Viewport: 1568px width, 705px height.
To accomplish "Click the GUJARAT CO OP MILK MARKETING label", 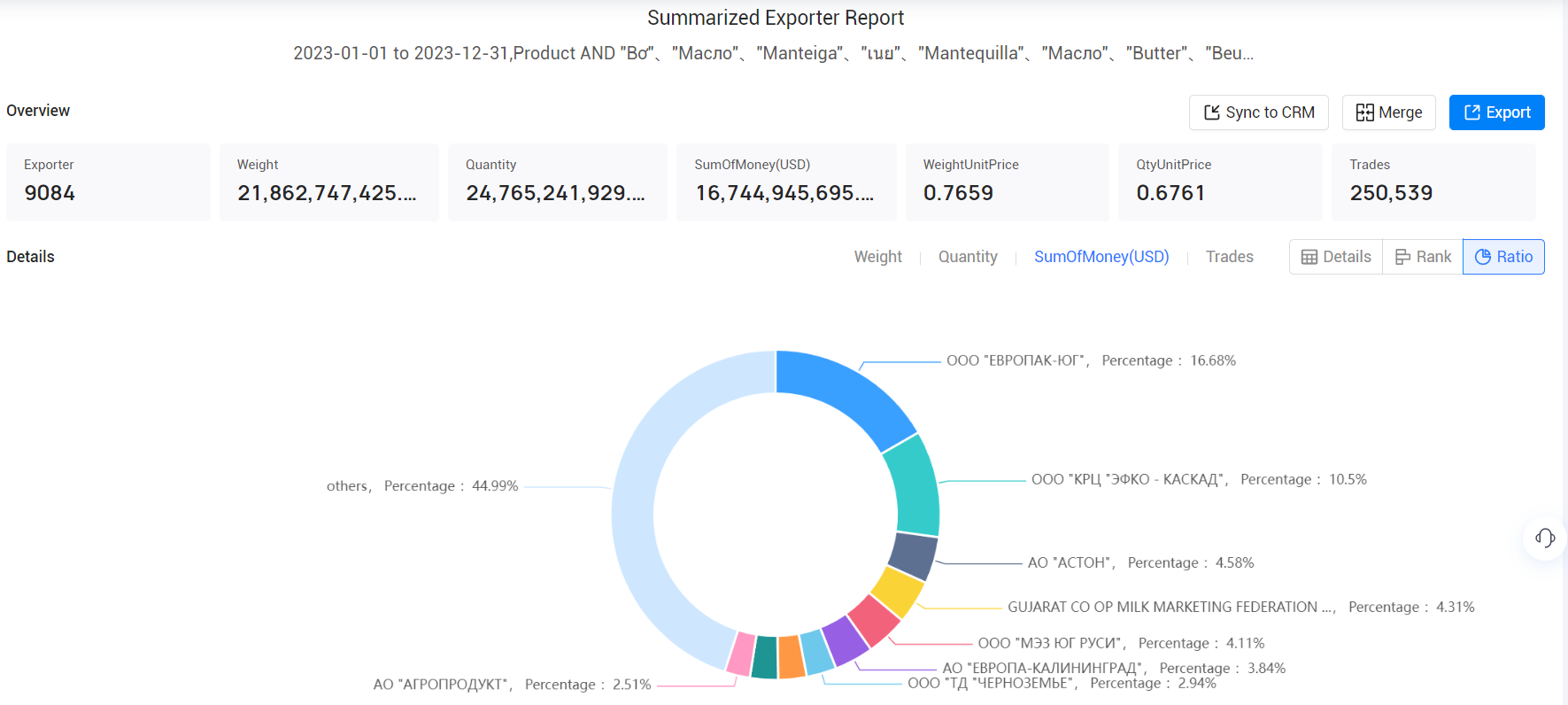I will (1241, 607).
